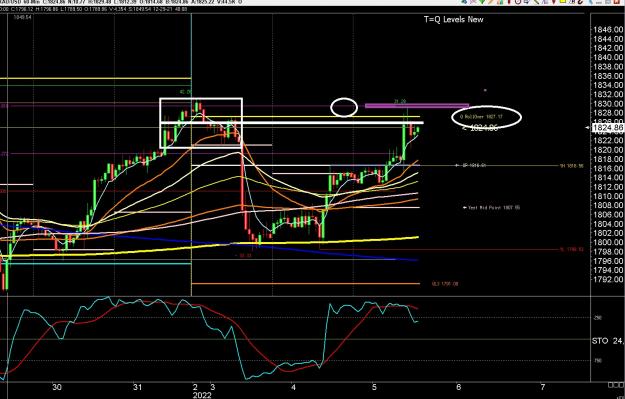The width and height of the screenshot is (625, 399).
Task: Select date label 5 on time axis
Action: [x=374, y=387]
